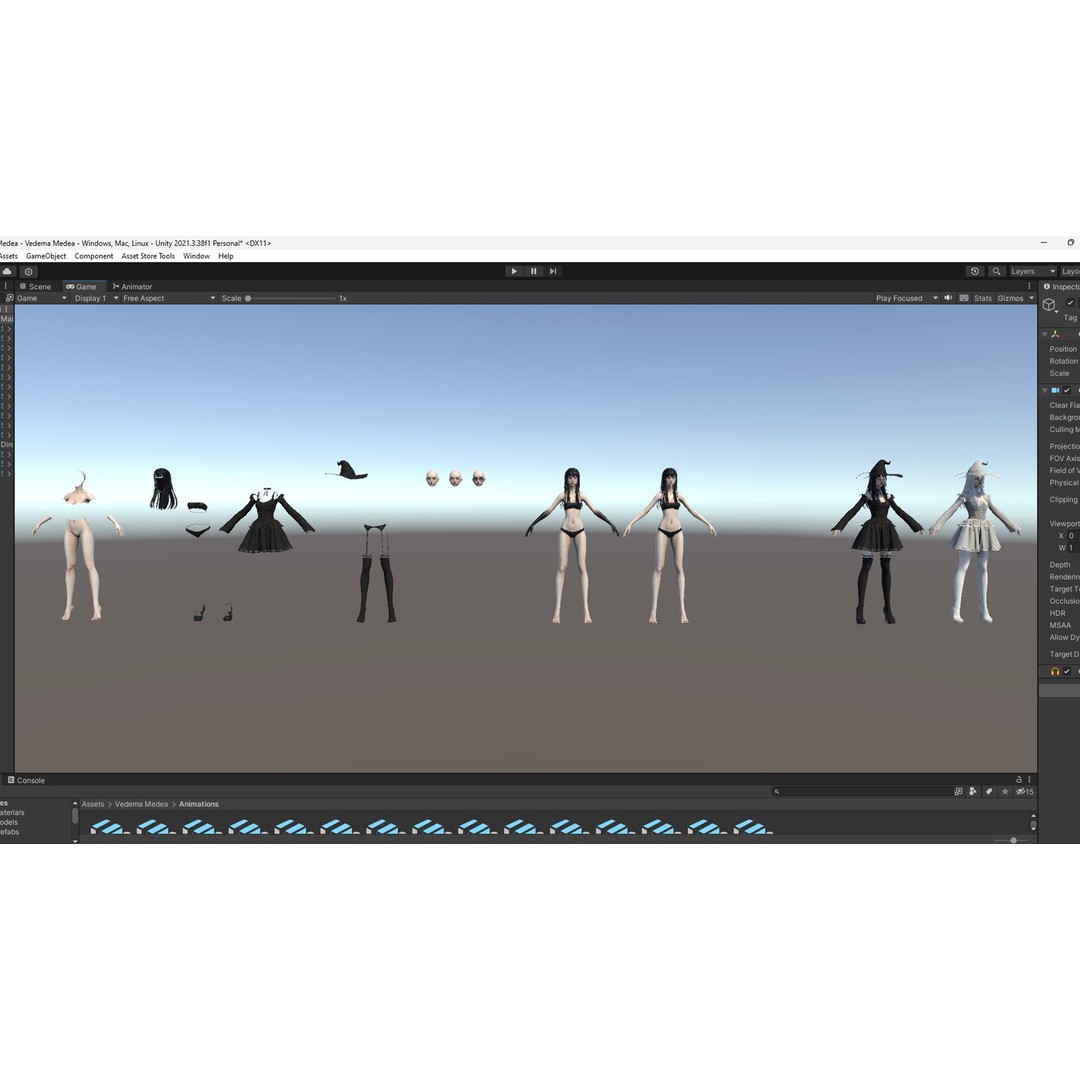This screenshot has width=1080, height=1080.
Task: Open the GameObject menu
Action: 47,255
